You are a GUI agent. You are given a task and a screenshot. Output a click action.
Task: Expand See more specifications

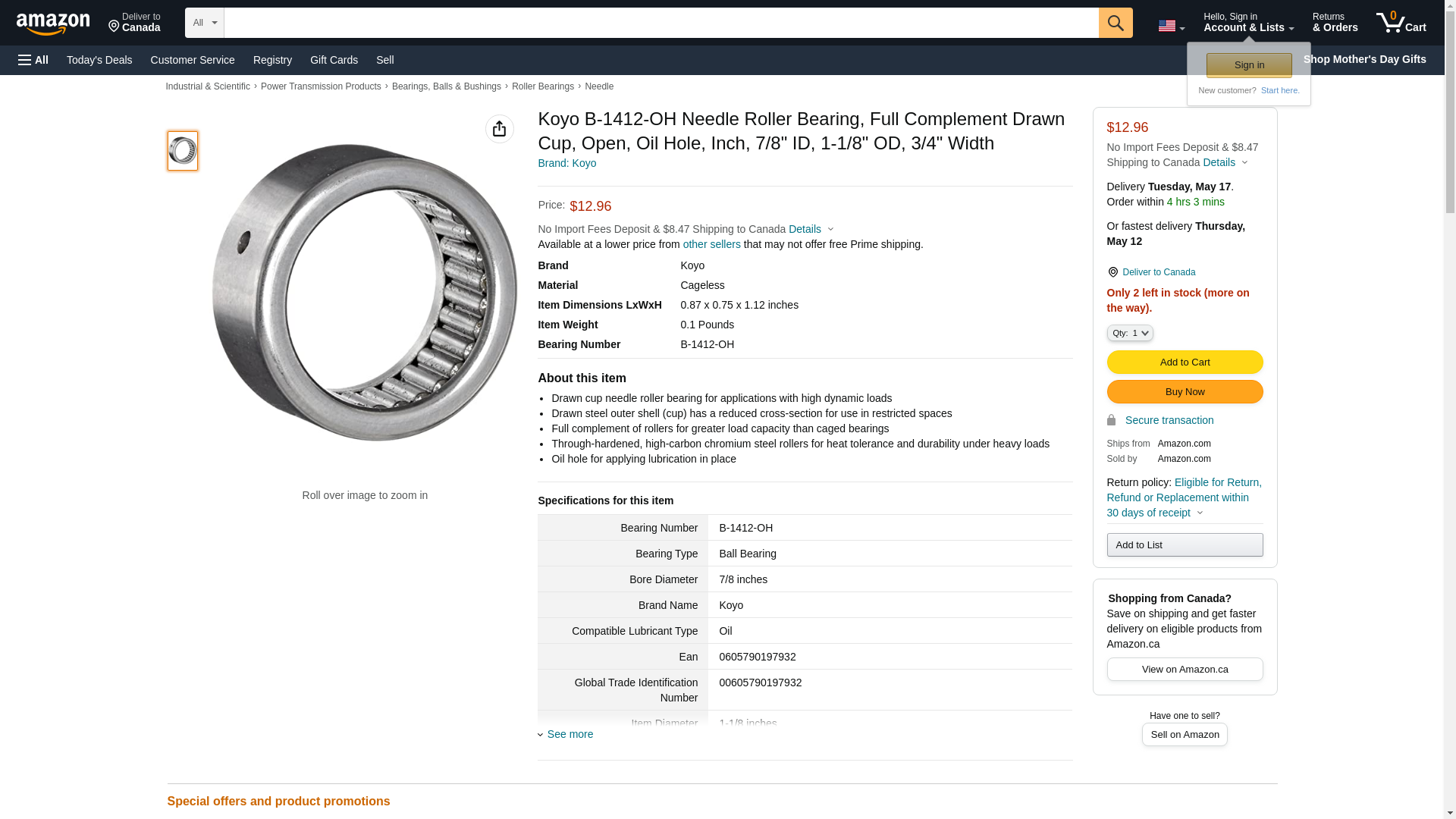tap(570, 734)
